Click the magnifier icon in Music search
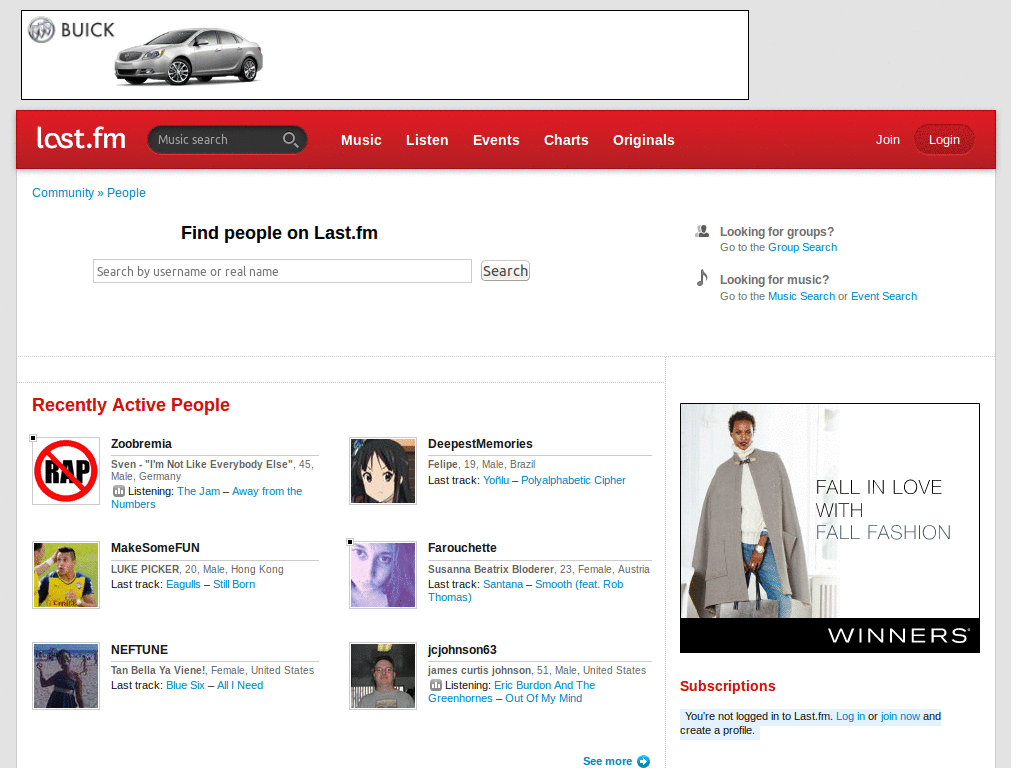 click(x=291, y=140)
